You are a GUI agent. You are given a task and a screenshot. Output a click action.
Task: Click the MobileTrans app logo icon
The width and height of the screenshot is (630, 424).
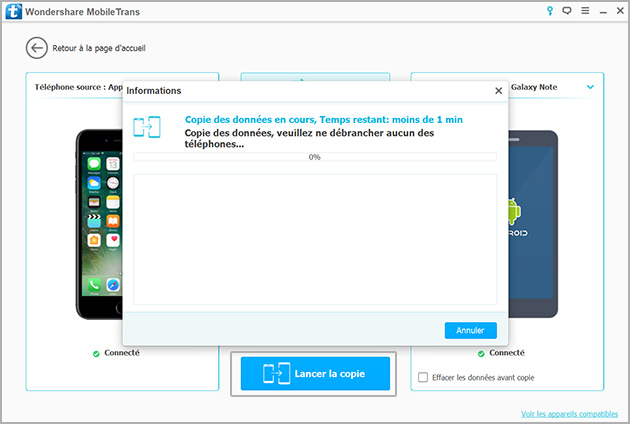point(13,11)
